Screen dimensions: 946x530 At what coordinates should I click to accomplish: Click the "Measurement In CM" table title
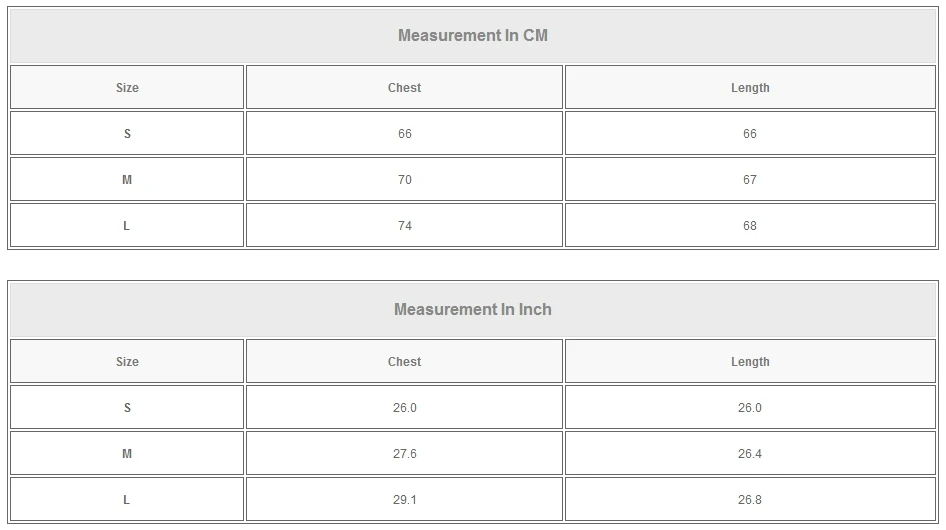473,36
